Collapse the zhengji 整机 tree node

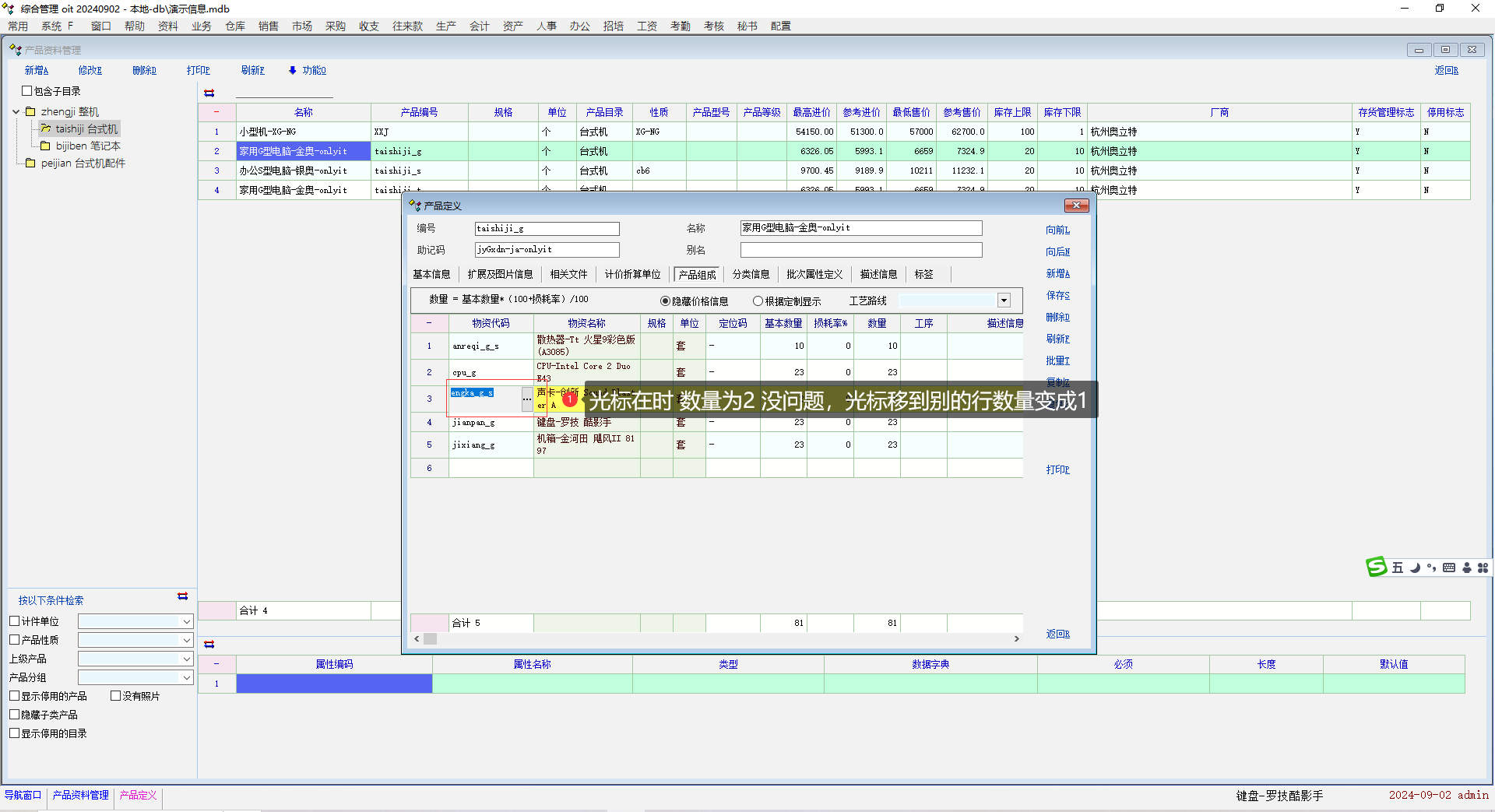(16, 112)
